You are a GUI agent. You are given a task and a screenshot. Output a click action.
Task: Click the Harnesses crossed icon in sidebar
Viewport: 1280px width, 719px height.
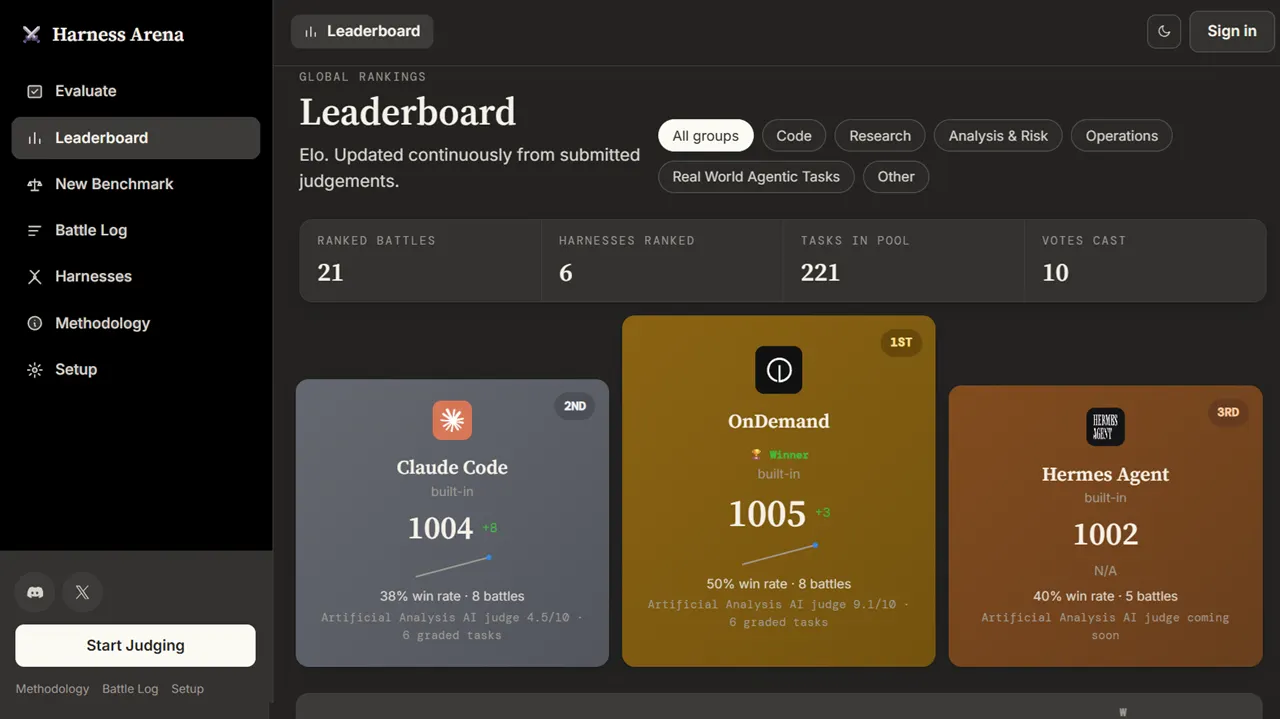35,276
